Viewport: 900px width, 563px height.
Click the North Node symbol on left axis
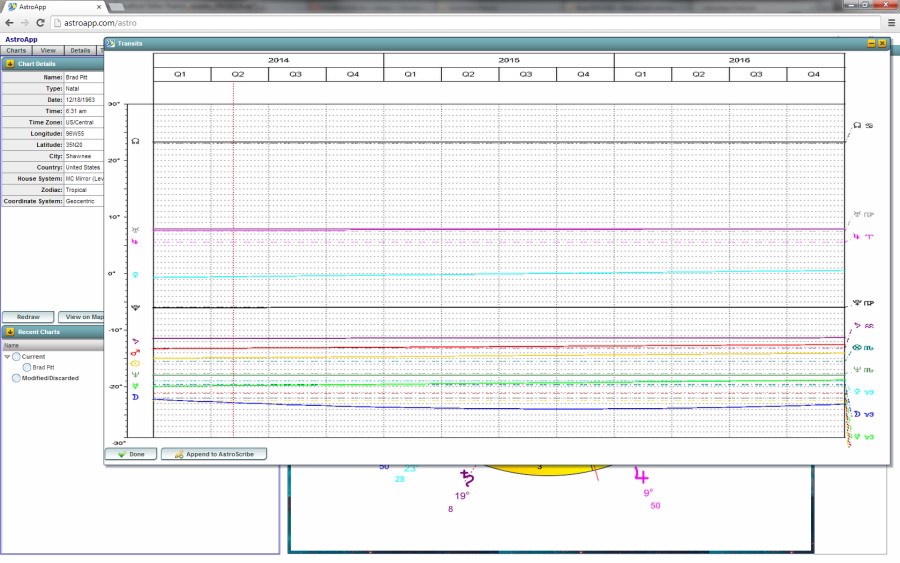click(x=135, y=142)
